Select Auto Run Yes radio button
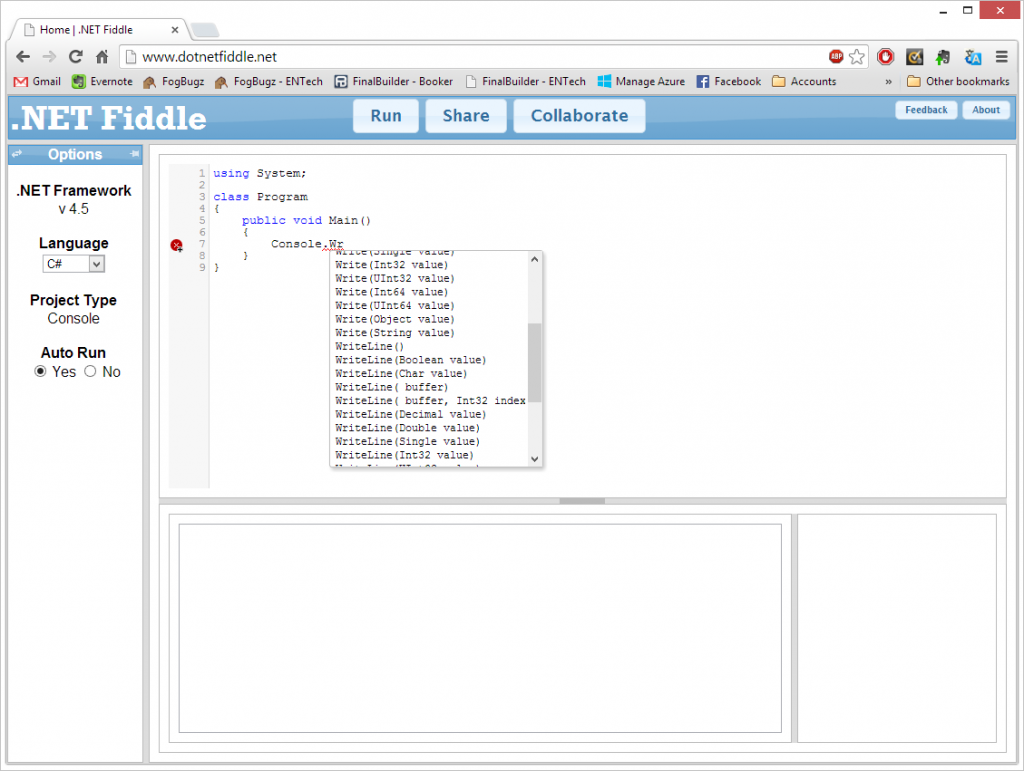The image size is (1024, 771). coord(40,371)
